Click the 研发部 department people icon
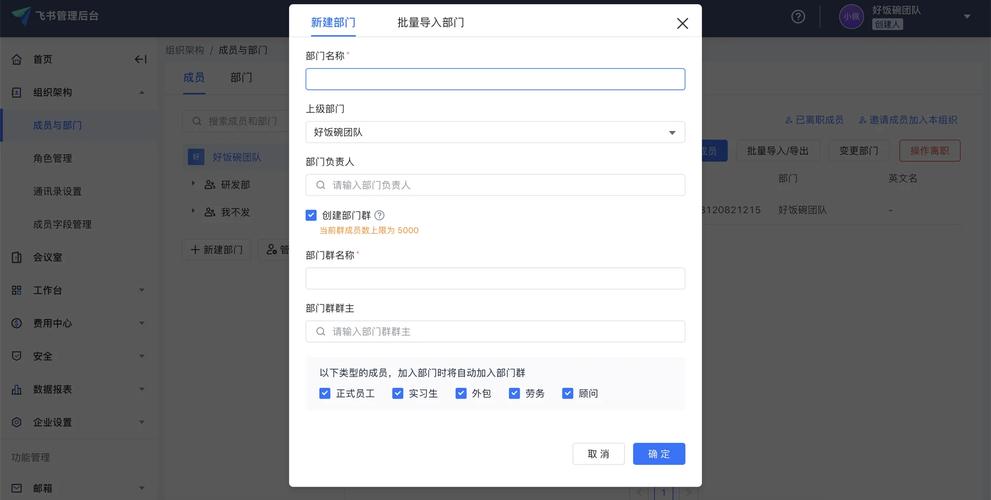991x500 pixels. (x=210, y=185)
